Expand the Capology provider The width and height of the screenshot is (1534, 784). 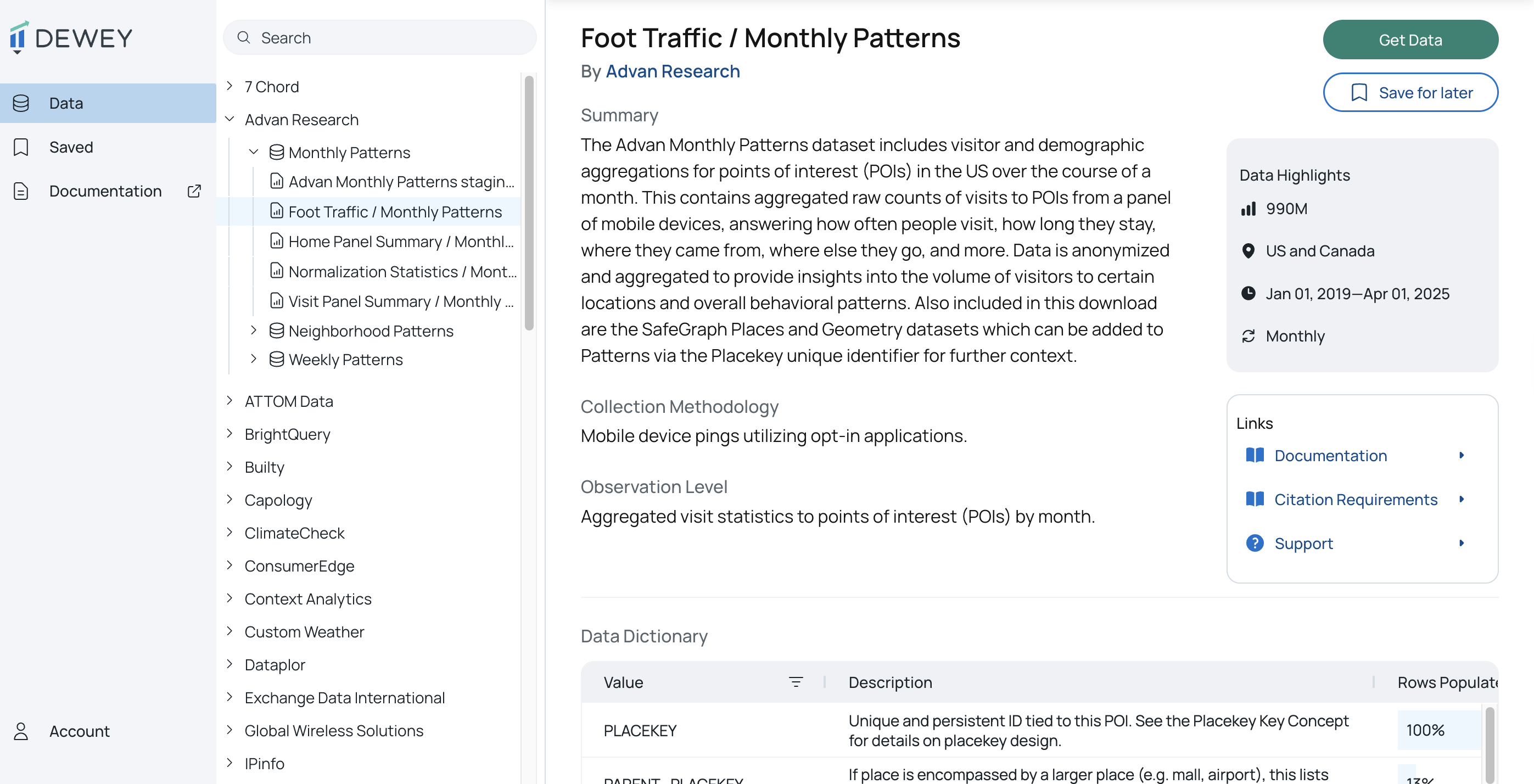coord(230,499)
